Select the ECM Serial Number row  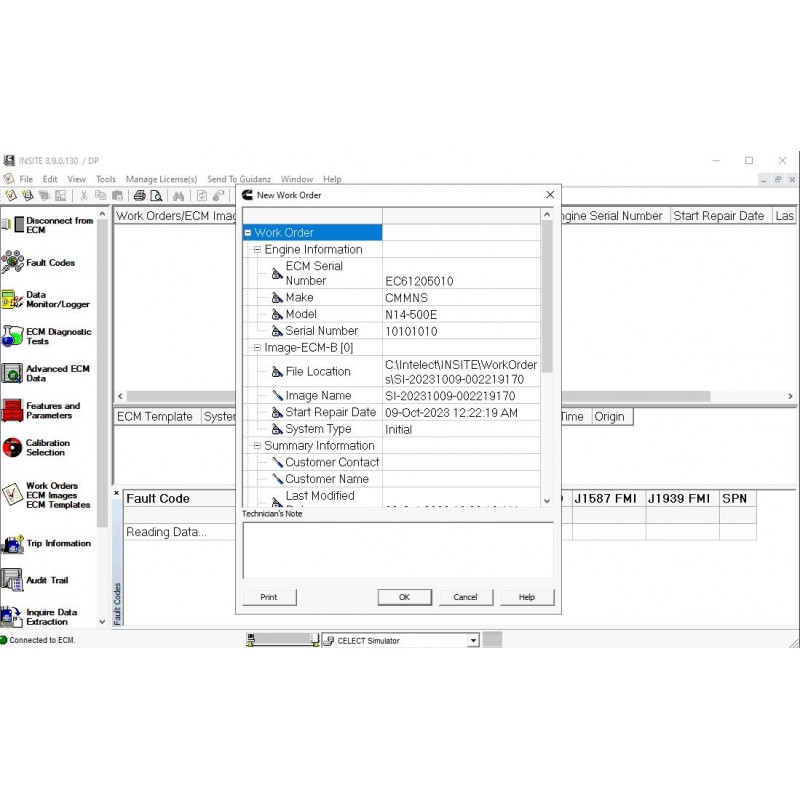click(391, 273)
